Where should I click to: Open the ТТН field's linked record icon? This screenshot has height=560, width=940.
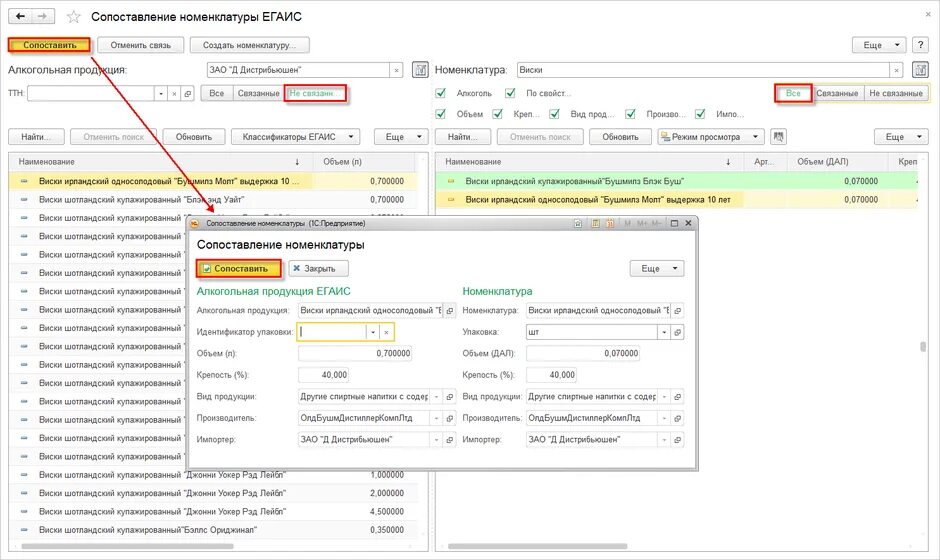tap(188, 94)
